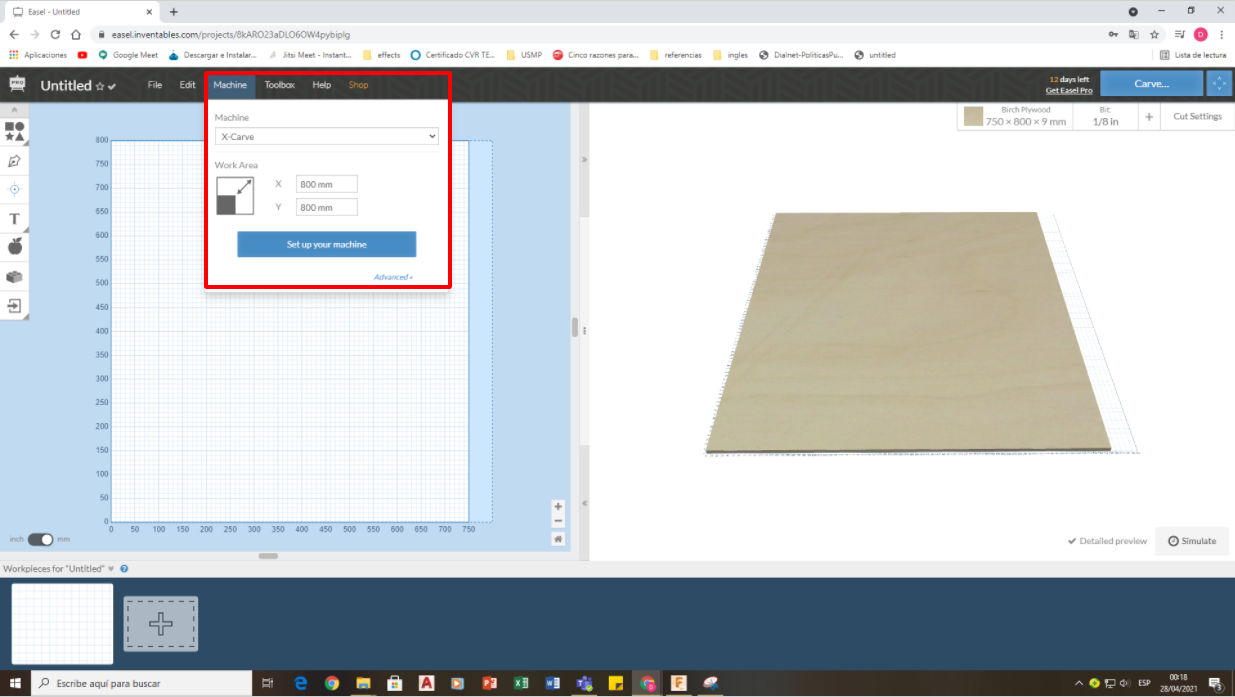
Task: Click the saved checkmark beside Untitled
Action: pos(112,87)
